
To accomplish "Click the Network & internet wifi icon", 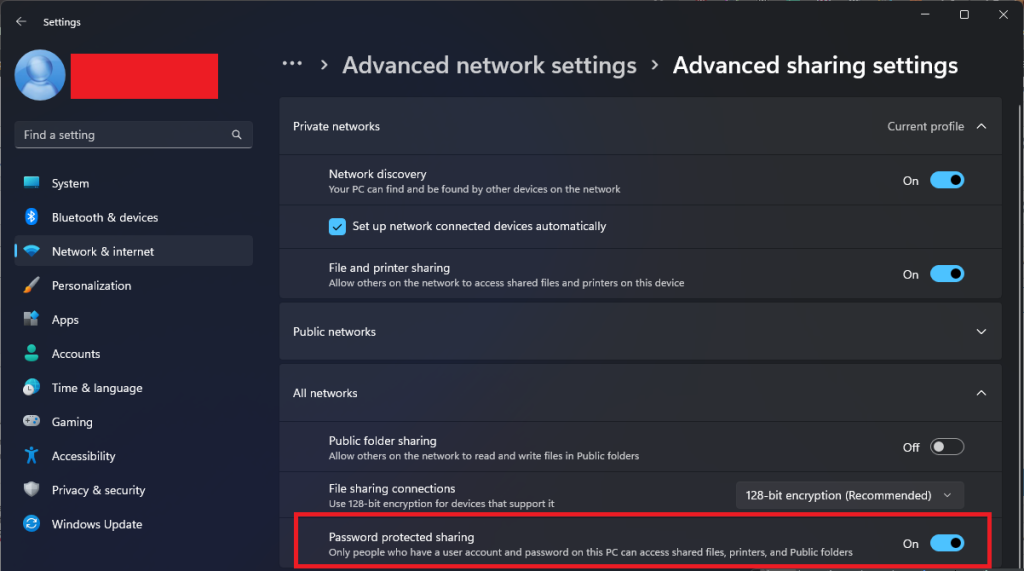I will 31,251.
